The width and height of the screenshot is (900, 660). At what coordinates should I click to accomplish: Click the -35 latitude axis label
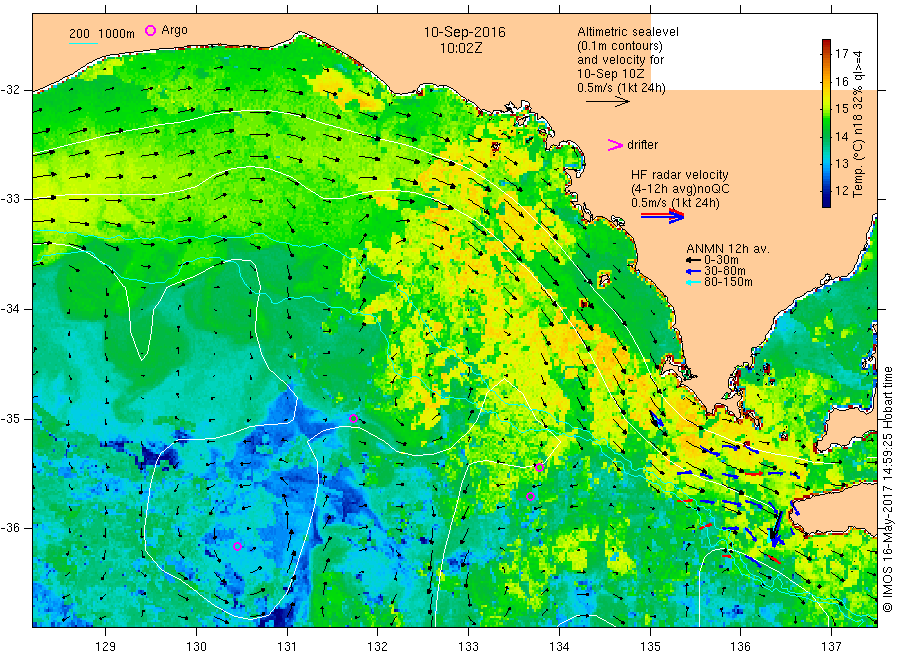[x=10, y=419]
